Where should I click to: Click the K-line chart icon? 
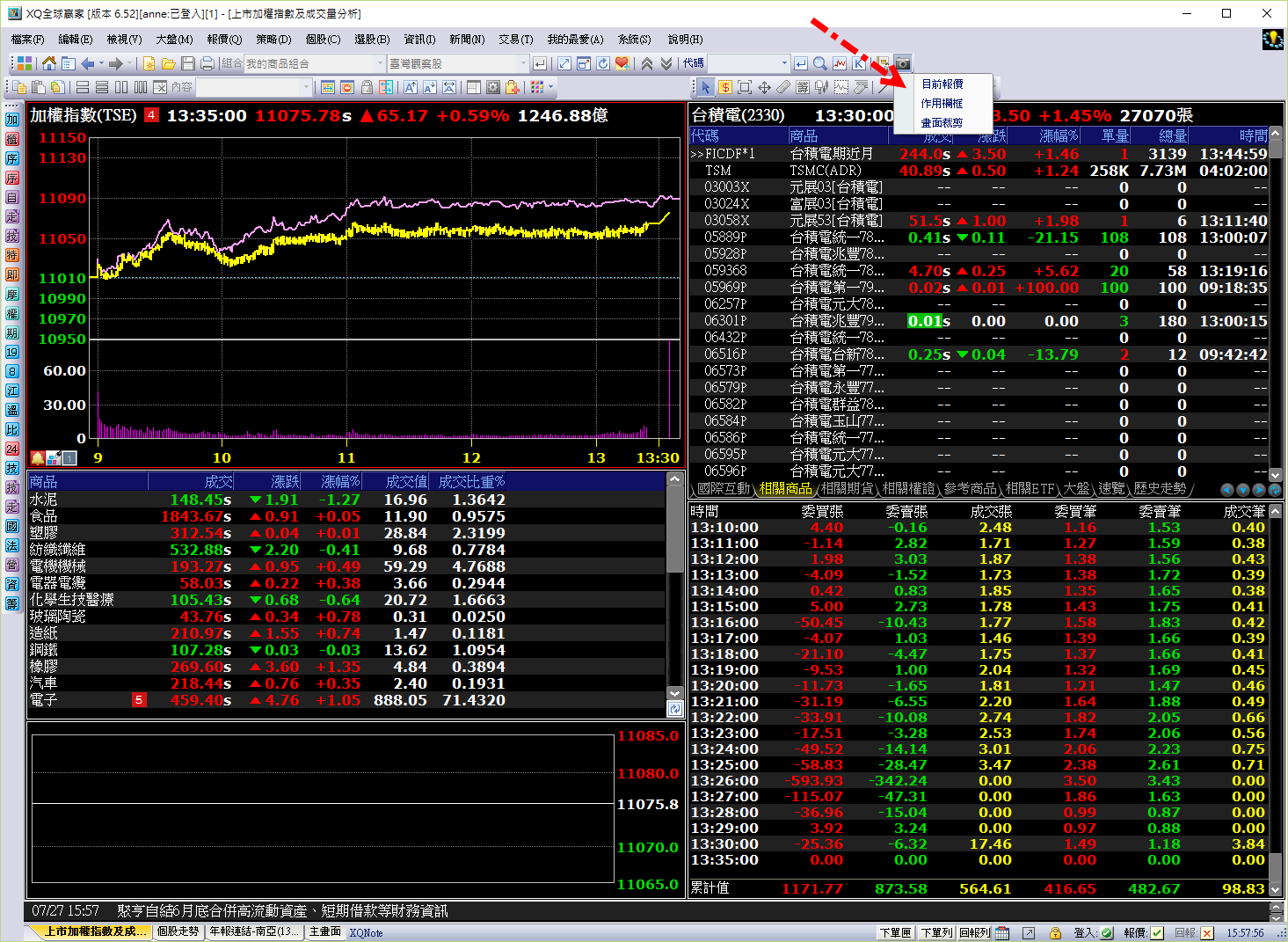(859, 63)
